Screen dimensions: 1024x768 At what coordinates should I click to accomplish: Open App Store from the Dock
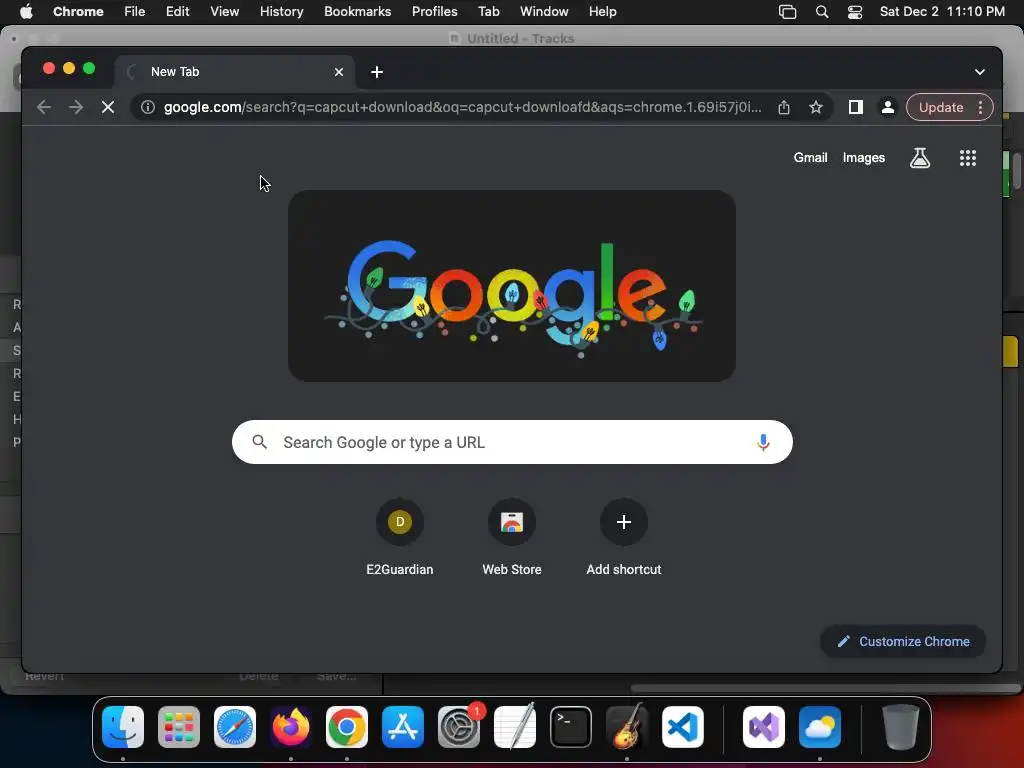click(403, 727)
